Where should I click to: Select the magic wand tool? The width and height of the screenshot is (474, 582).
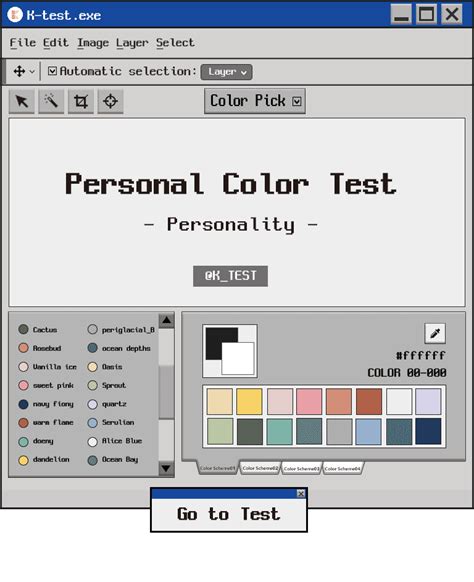point(51,101)
